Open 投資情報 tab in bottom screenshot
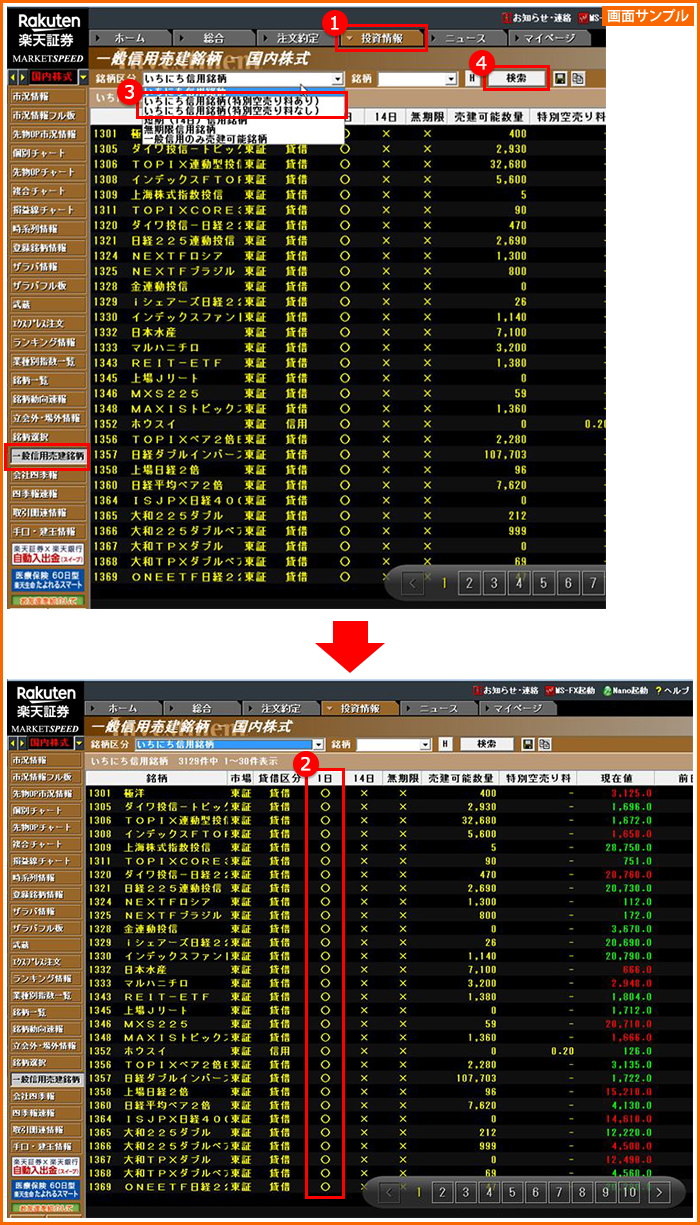This screenshot has width=700, height=1225. 359,708
